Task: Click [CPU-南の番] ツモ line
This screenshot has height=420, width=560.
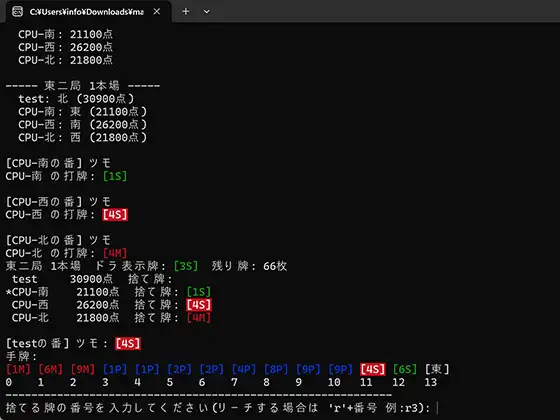Action: (59, 163)
